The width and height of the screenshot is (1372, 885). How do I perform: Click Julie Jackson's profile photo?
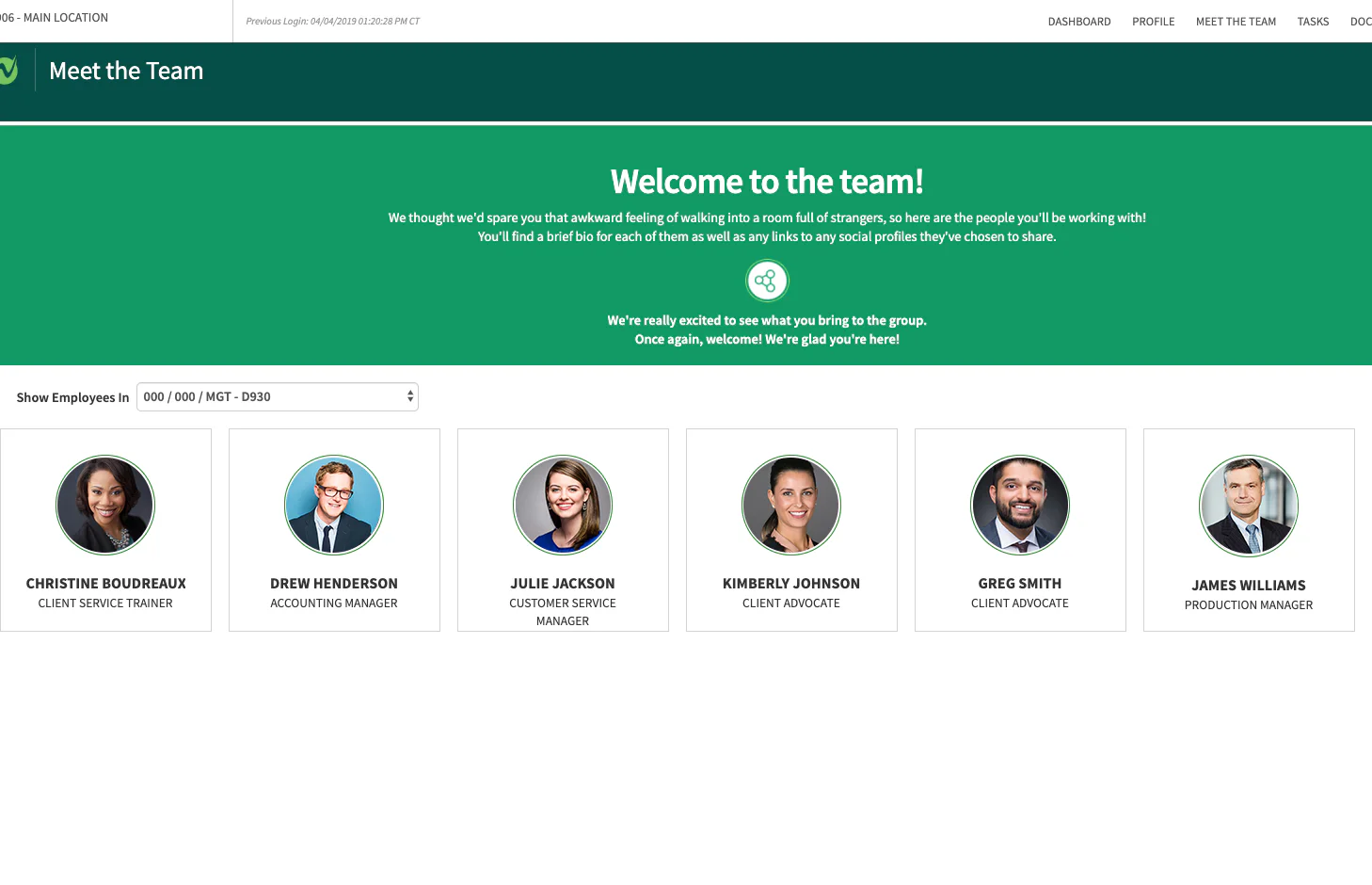pyautogui.click(x=563, y=505)
